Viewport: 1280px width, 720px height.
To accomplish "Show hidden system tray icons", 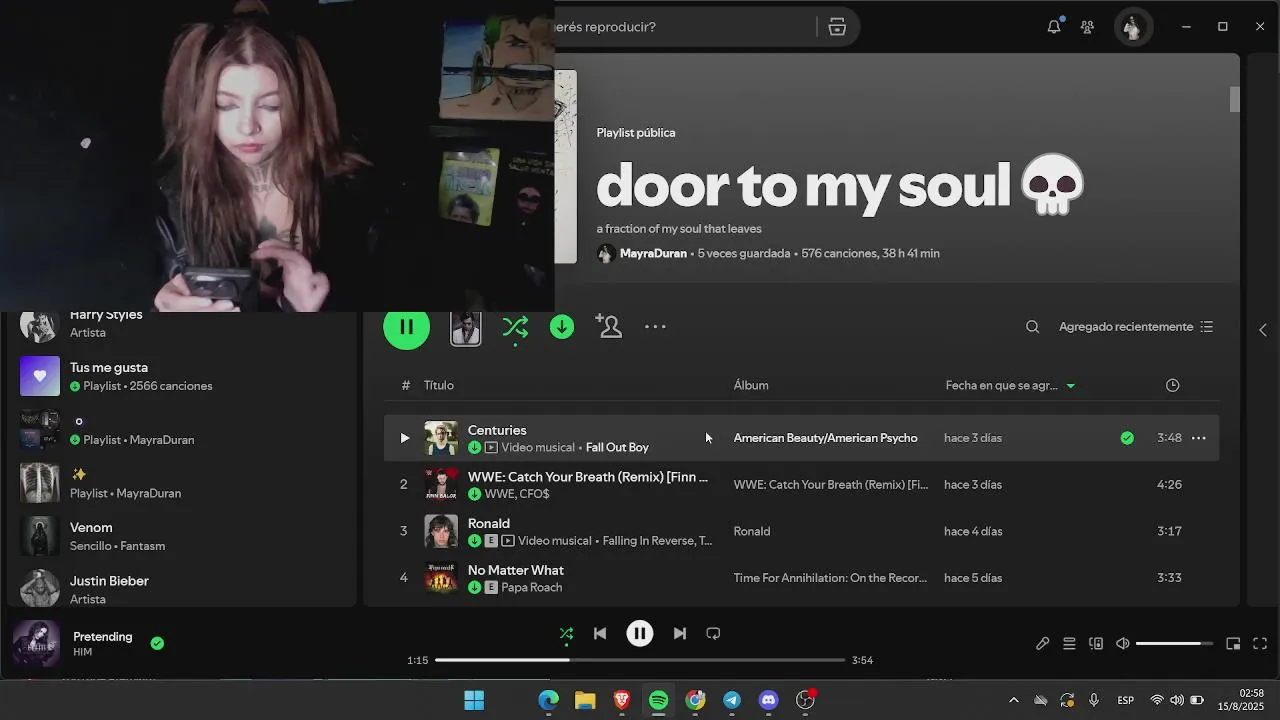I will coord(1013,700).
